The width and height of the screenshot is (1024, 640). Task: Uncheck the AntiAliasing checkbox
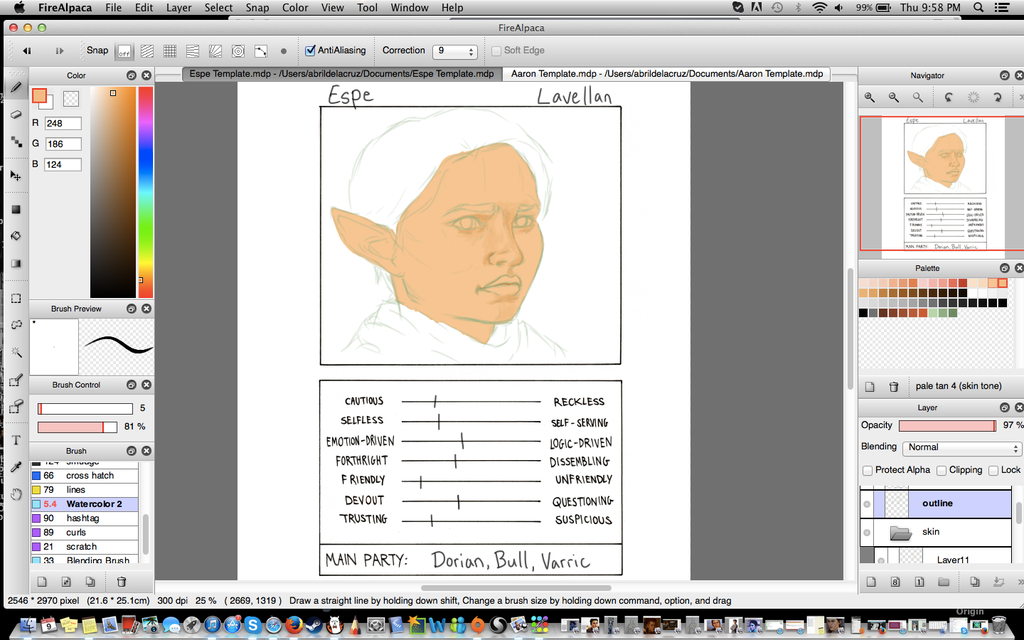tap(311, 50)
